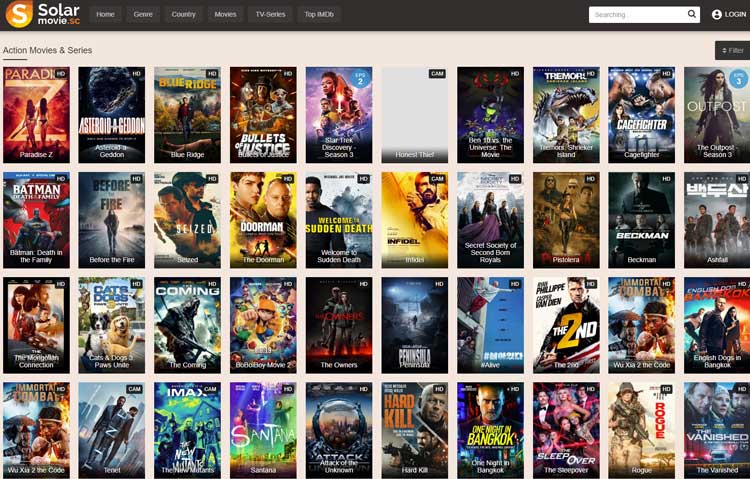Open the Santana poster

[x=263, y=430]
